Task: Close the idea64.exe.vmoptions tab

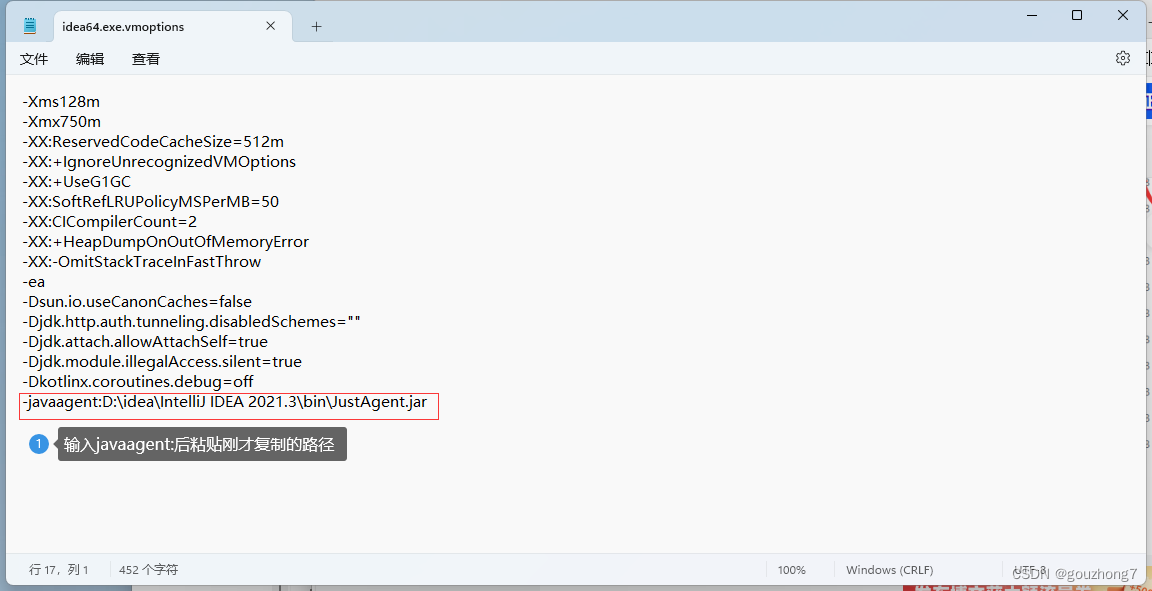Action: point(270,26)
